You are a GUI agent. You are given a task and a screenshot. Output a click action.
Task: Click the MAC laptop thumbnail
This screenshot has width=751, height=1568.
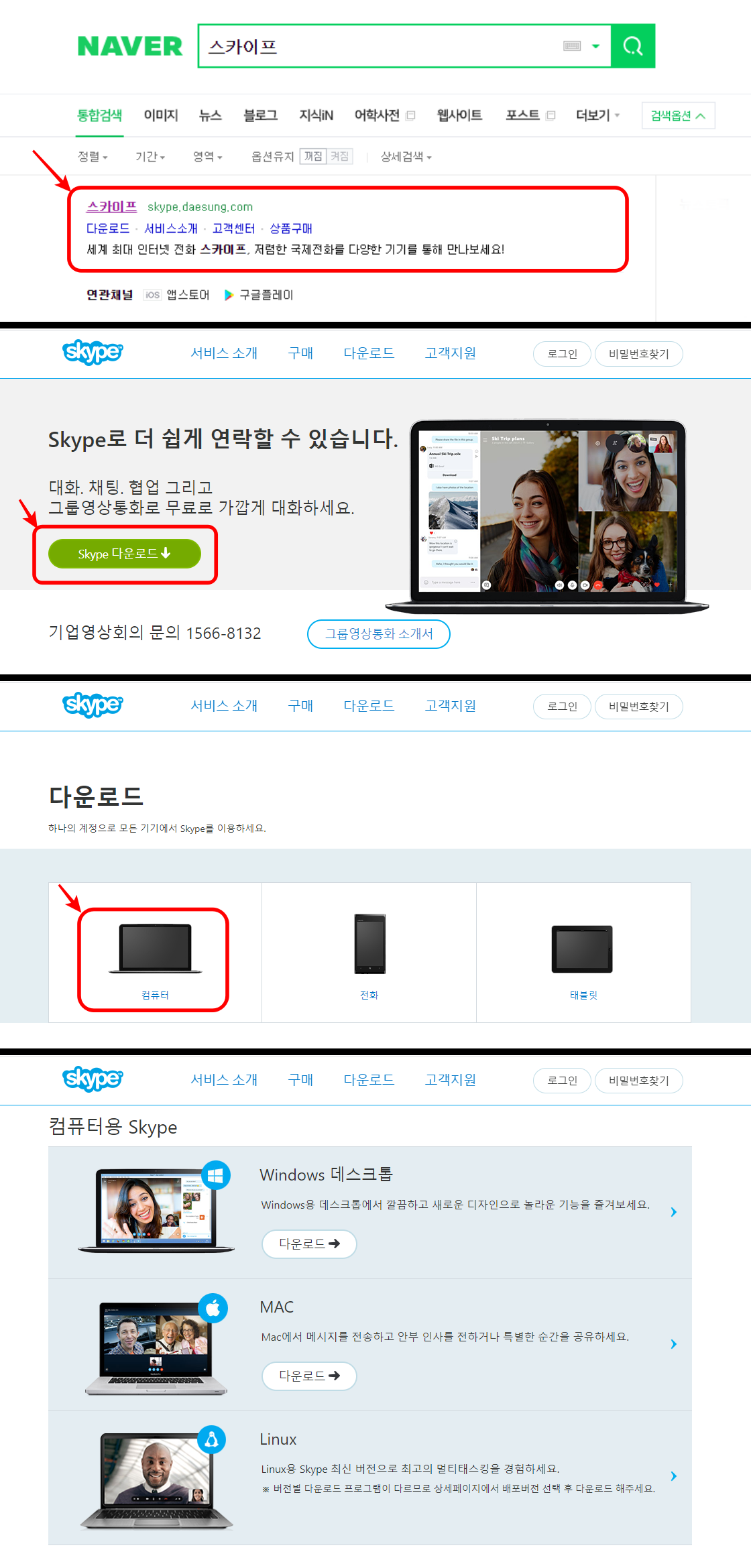coord(156,1348)
